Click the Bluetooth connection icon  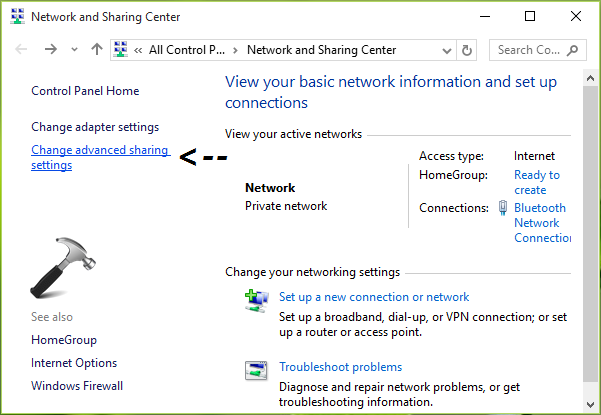(x=503, y=208)
